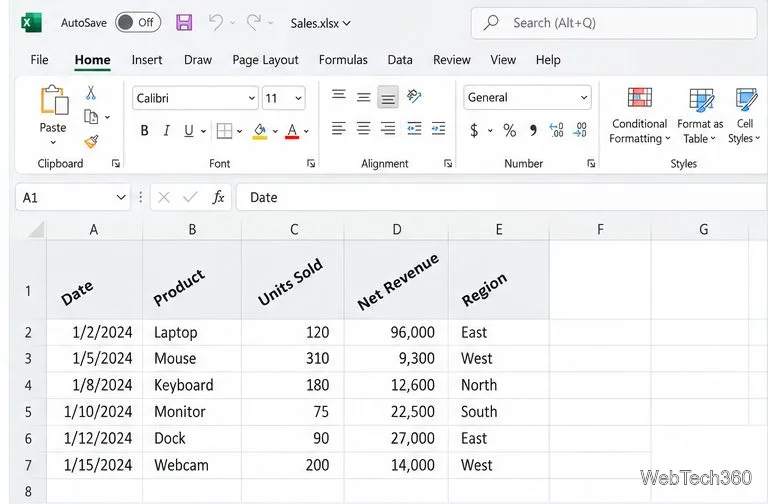
Task: Toggle the AutoSave switch
Action: [x=138, y=23]
